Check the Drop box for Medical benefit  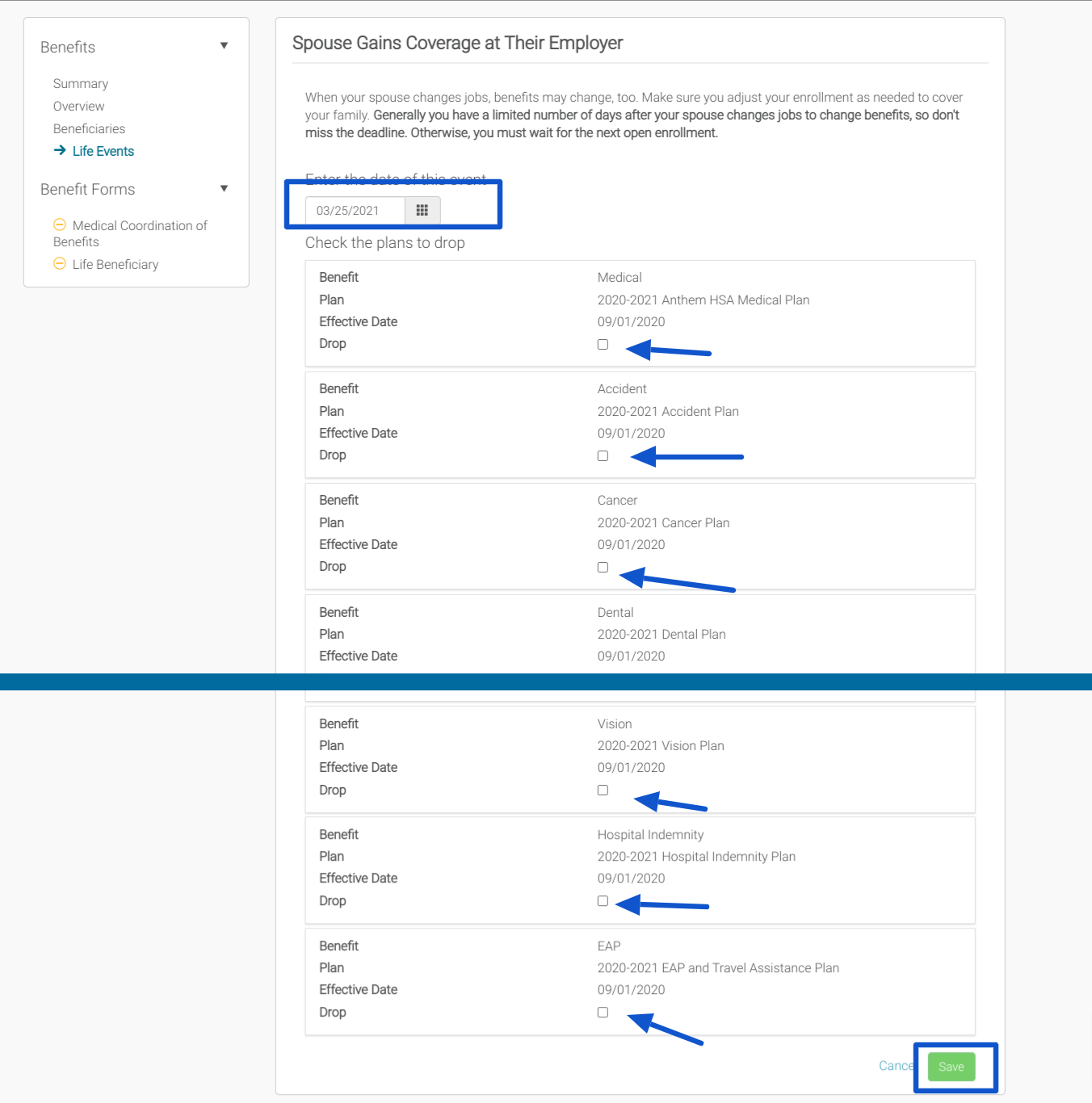(603, 344)
